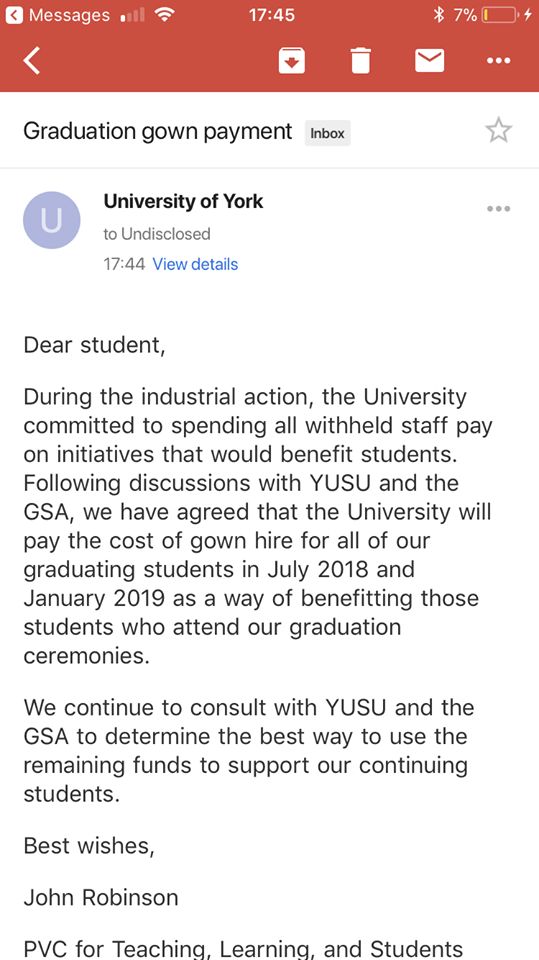Tap the 17:44 message timestamp

pyautogui.click(x=124, y=264)
